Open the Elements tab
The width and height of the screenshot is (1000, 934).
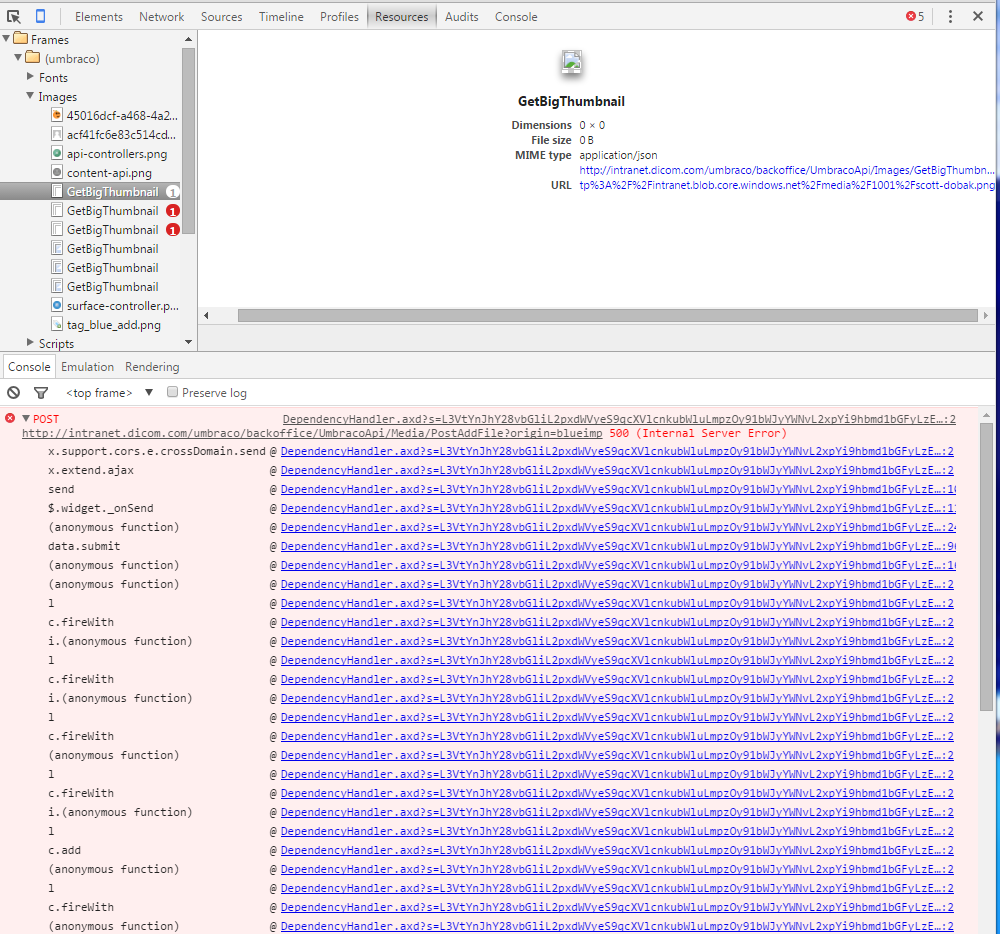(x=99, y=17)
